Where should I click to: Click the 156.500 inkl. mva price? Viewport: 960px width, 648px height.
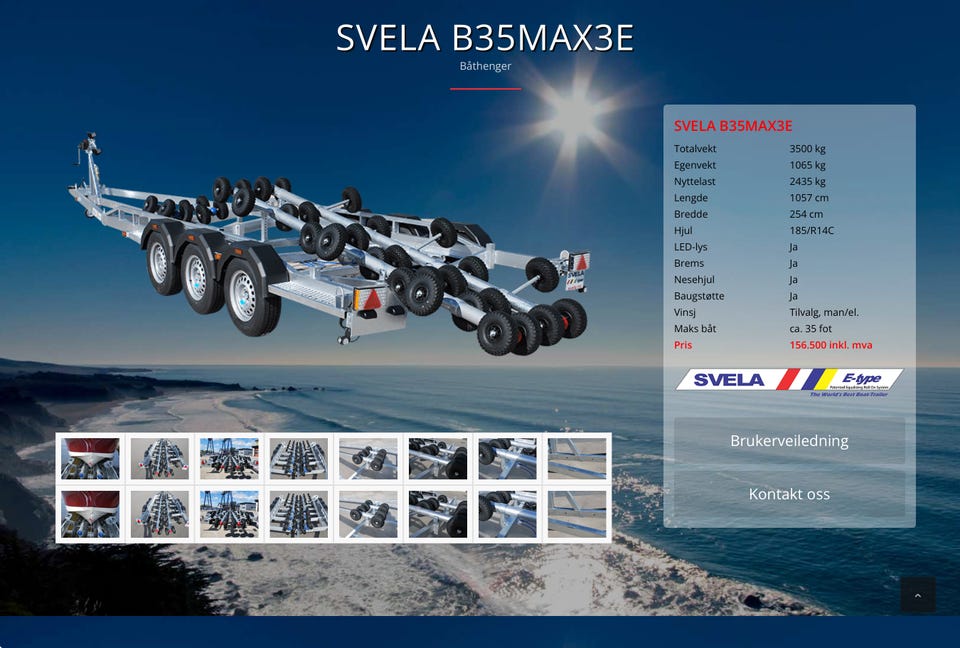tap(831, 345)
